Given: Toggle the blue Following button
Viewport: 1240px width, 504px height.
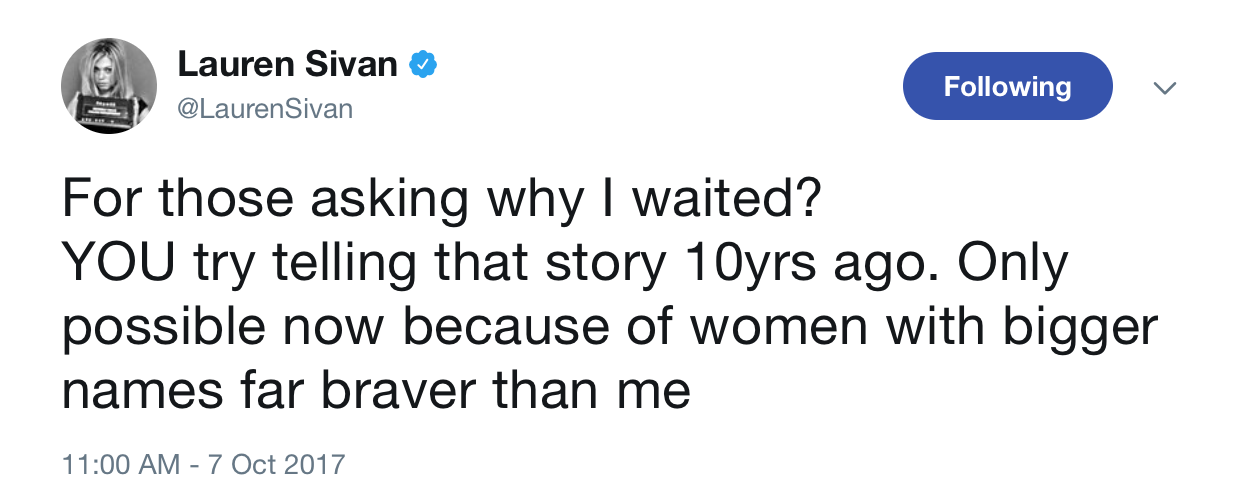Looking at the screenshot, I should click(1007, 86).
